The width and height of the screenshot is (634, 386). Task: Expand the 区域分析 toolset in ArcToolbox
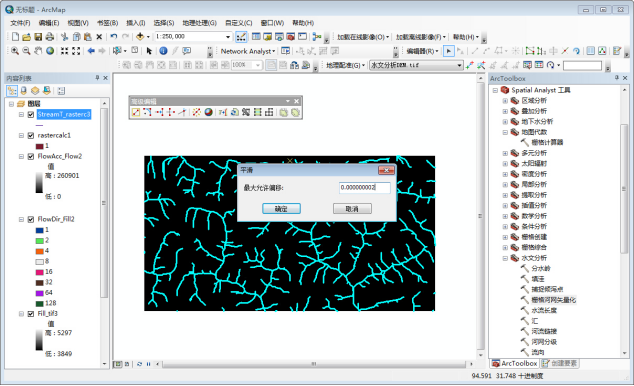pos(505,101)
